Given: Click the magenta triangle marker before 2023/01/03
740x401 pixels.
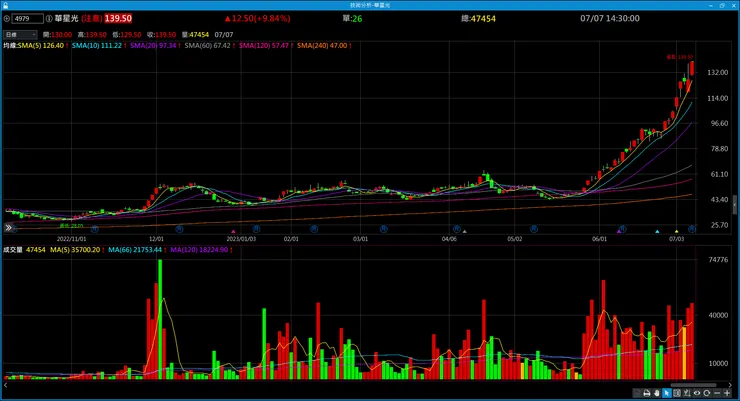Looking at the screenshot, I should click(x=233, y=232).
